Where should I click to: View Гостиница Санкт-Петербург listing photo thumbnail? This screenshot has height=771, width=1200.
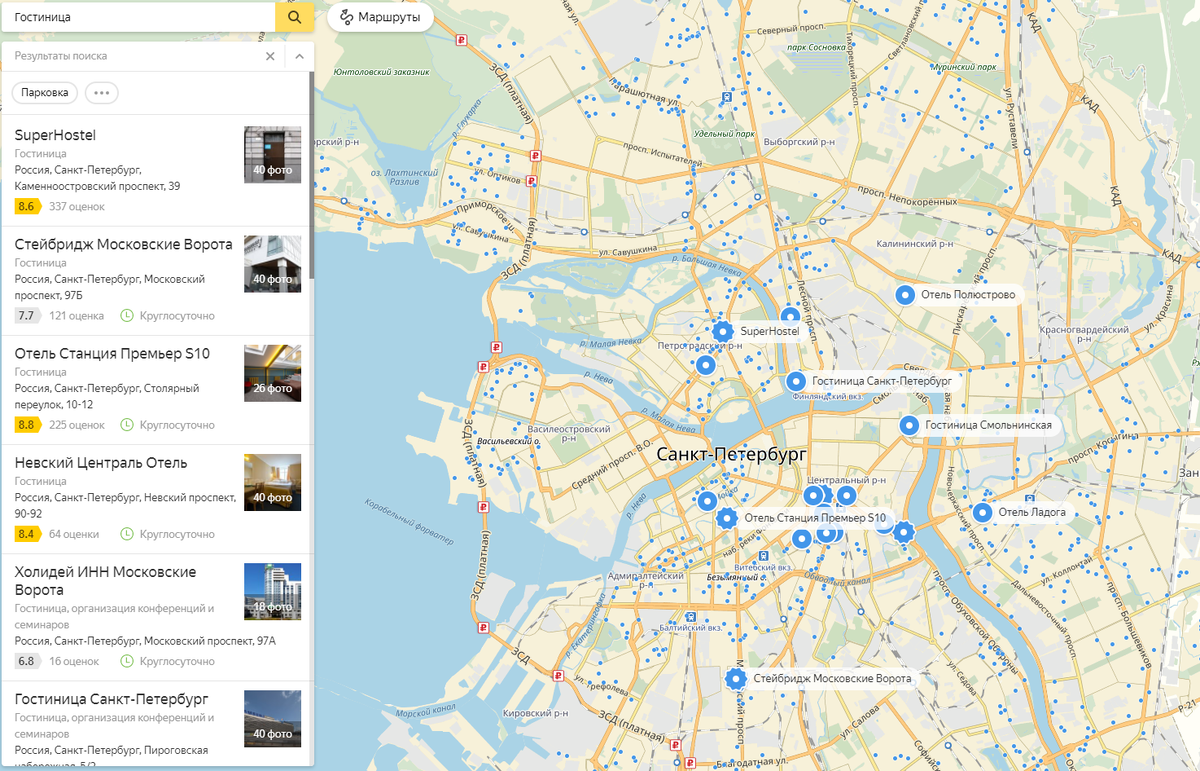pyautogui.click(x=272, y=718)
